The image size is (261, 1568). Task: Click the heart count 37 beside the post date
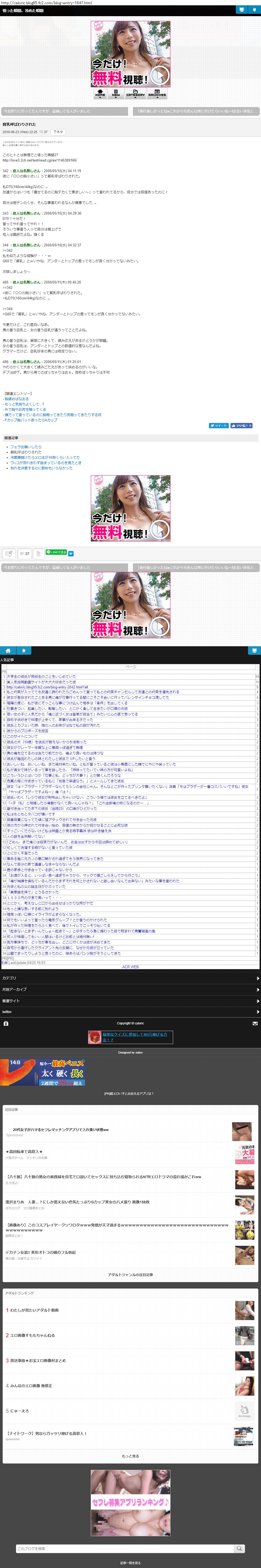point(43,132)
